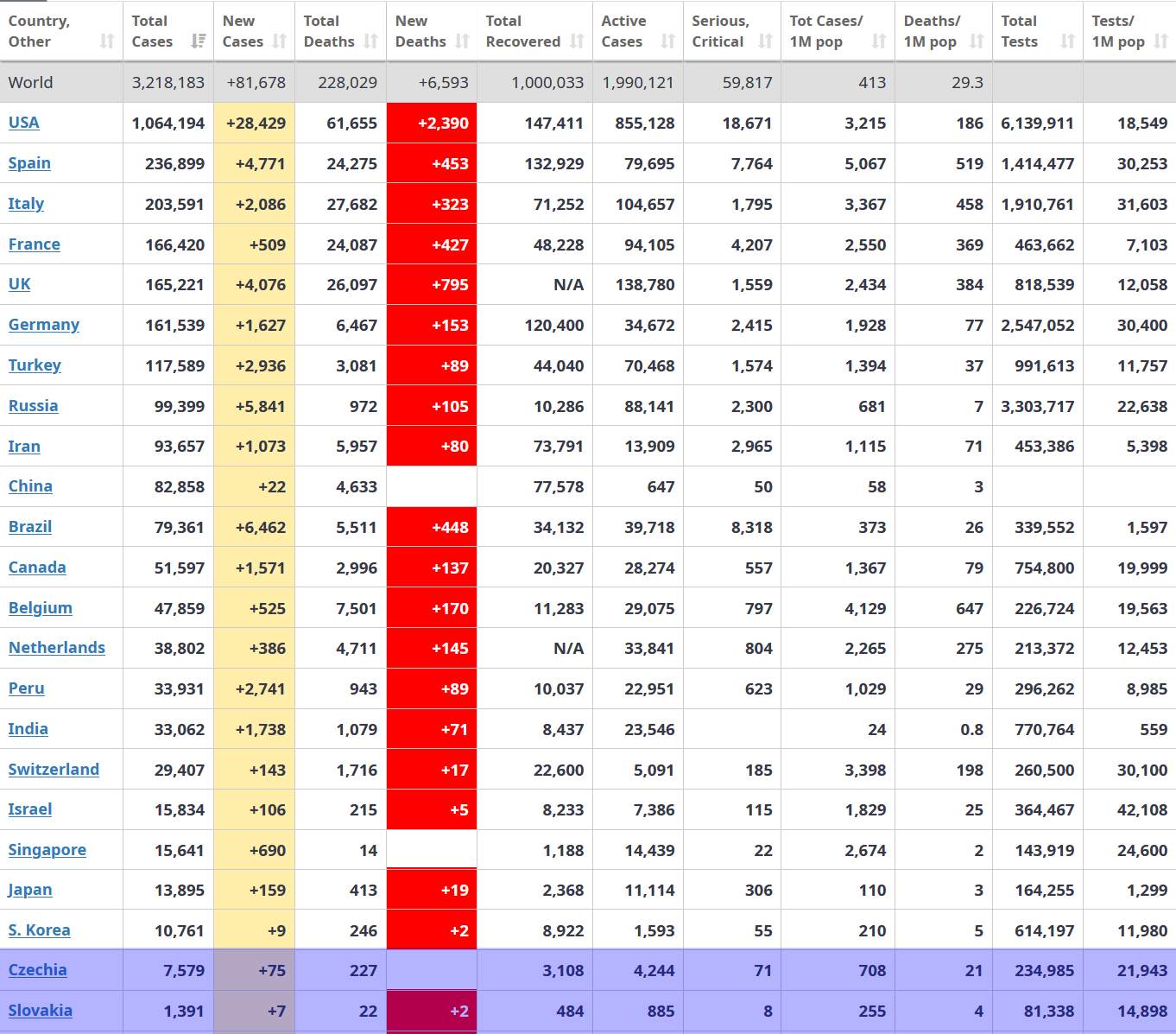The width and height of the screenshot is (1176, 1034).
Task: Sort by Tests/1M pop arrow icon
Action: click(1160, 41)
